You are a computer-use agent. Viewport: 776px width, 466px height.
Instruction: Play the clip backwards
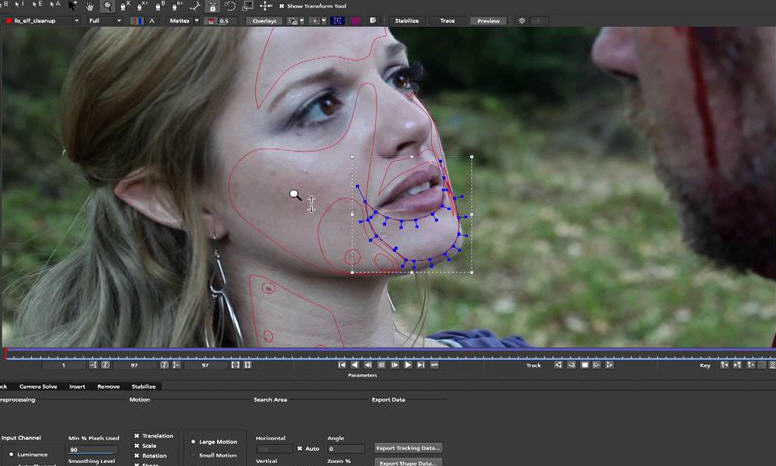click(x=354, y=365)
